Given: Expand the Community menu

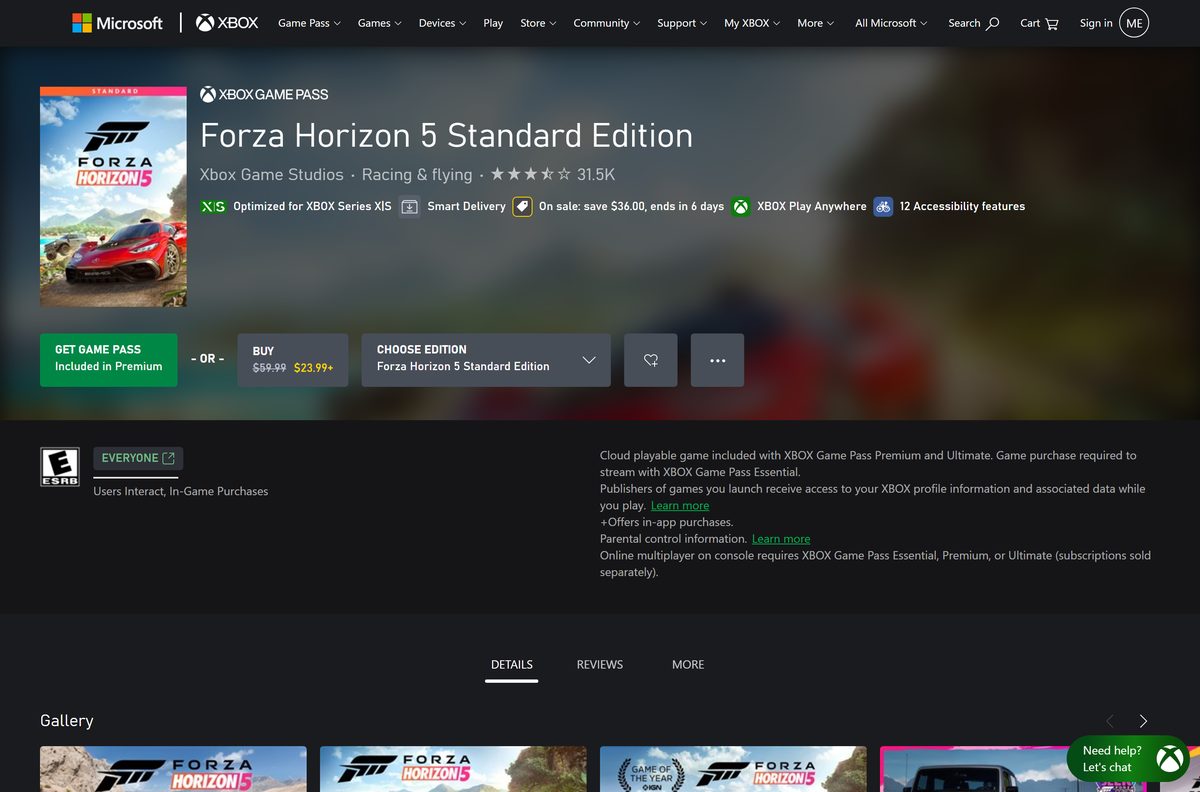Looking at the screenshot, I should (607, 23).
